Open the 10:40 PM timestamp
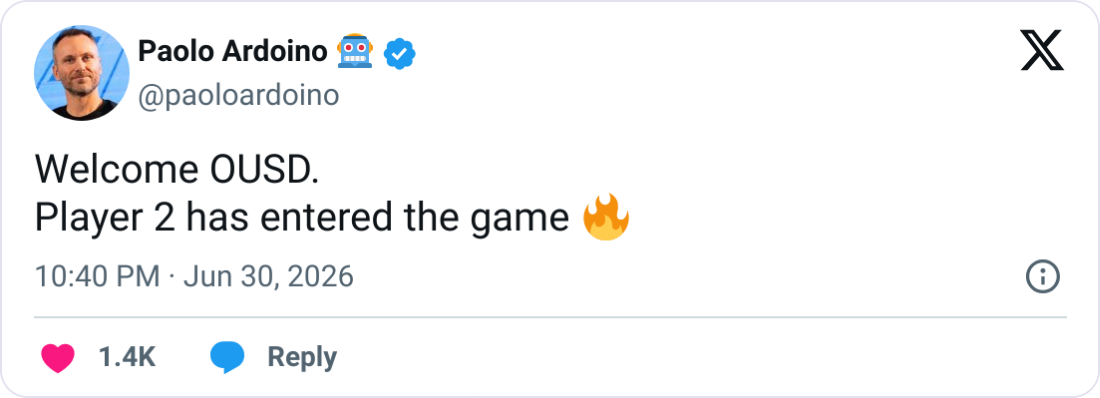This screenshot has width=1100, height=398. (x=98, y=277)
